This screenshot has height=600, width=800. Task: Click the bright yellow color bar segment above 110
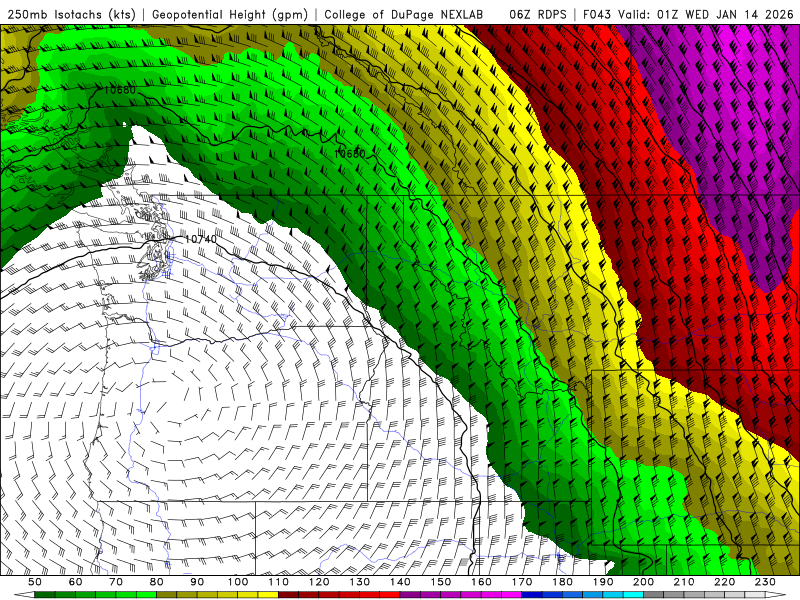coord(268,595)
